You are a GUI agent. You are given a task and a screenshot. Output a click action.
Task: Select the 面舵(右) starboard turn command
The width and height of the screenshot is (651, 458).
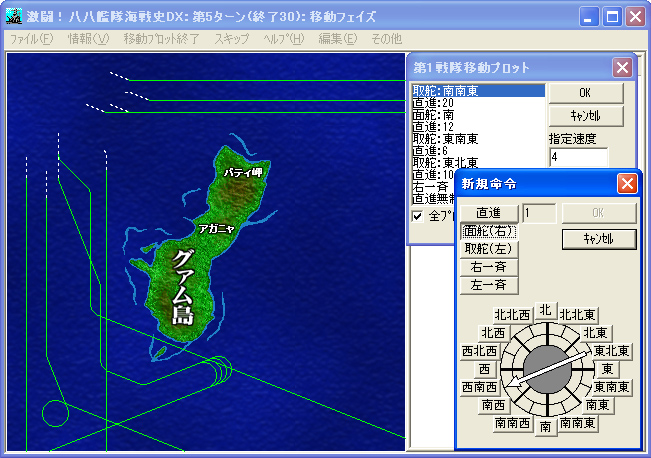(x=489, y=231)
